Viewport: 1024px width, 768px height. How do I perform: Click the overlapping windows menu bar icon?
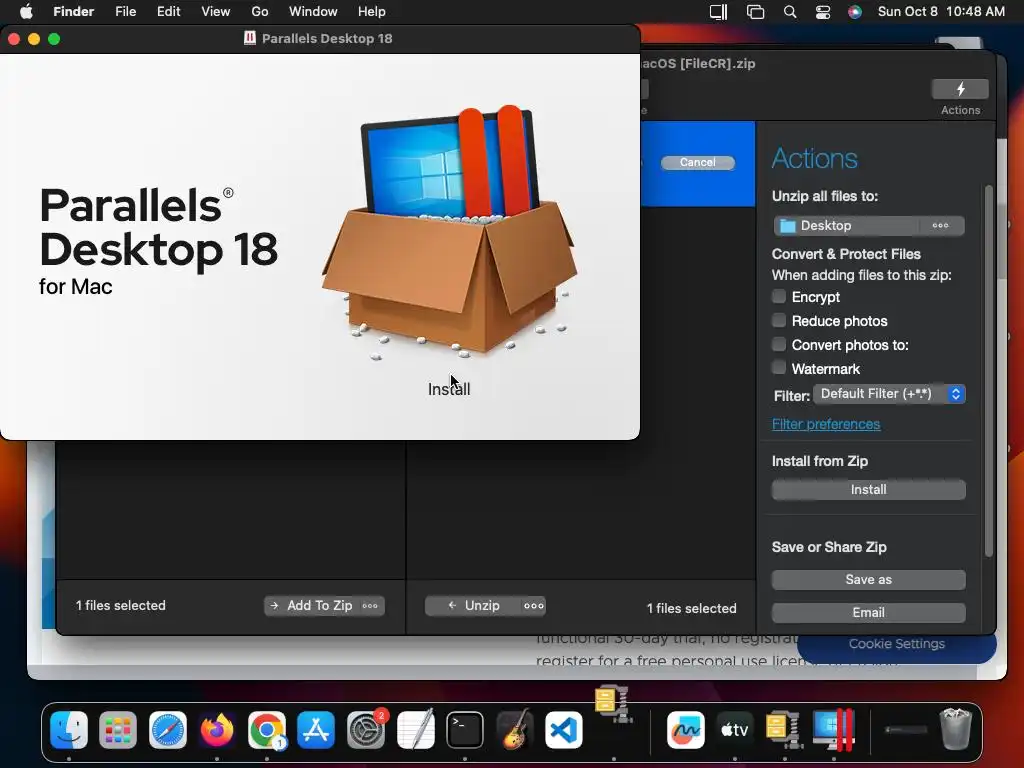[x=756, y=12]
